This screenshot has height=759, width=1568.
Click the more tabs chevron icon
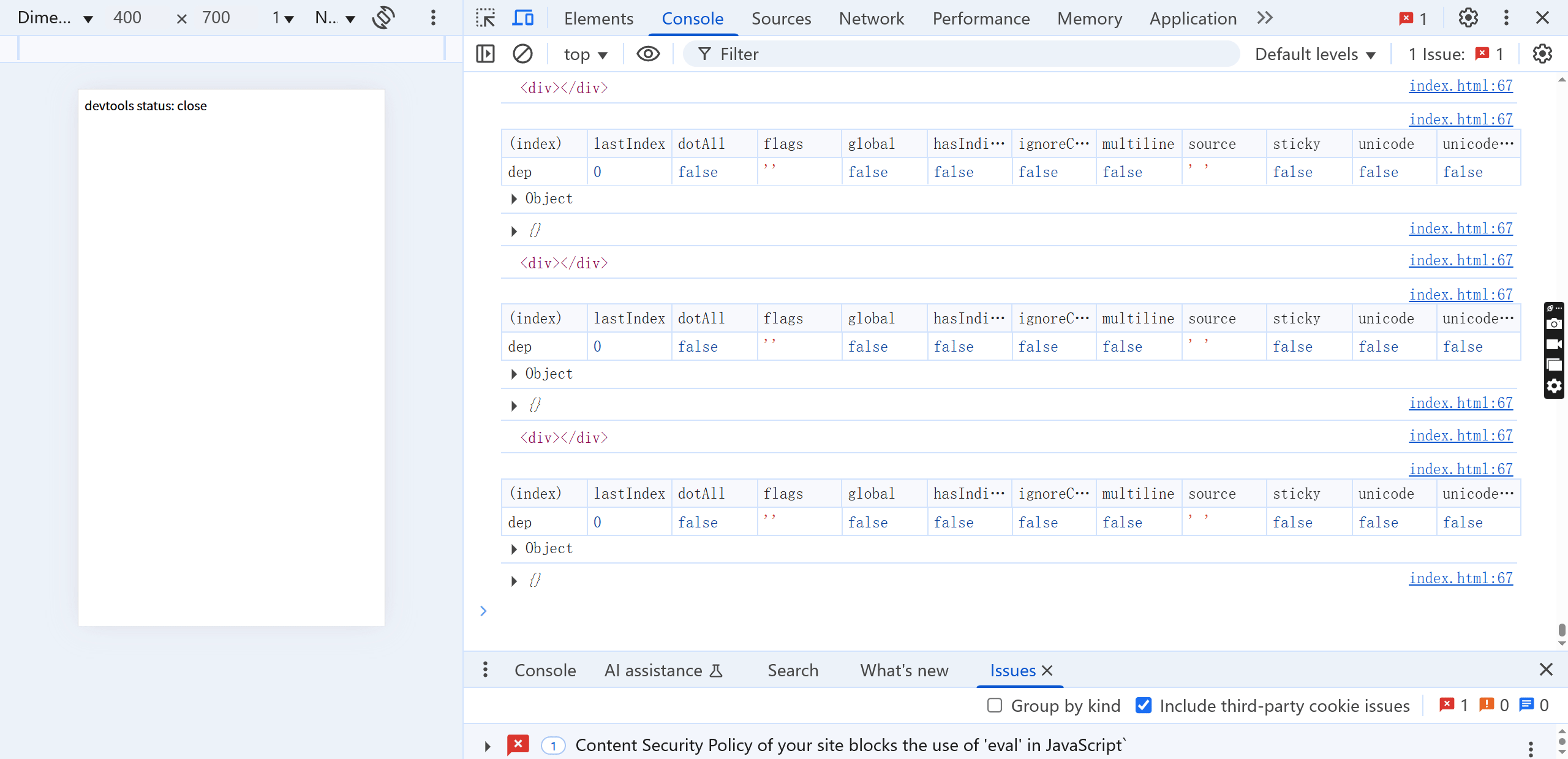(1264, 18)
